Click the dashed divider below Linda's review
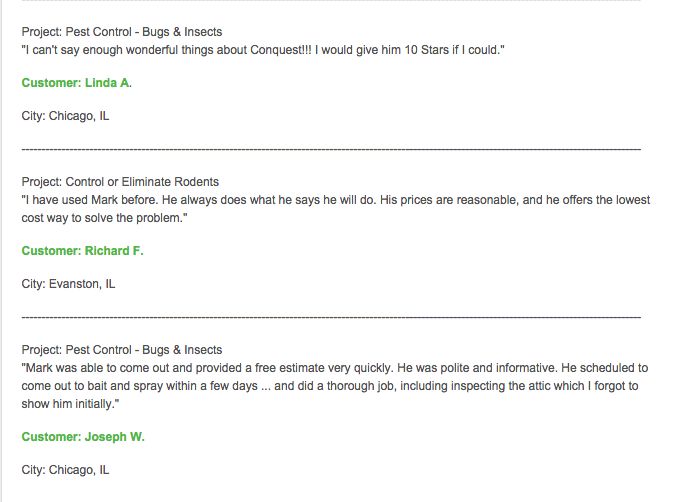The width and height of the screenshot is (676, 502). [330, 149]
